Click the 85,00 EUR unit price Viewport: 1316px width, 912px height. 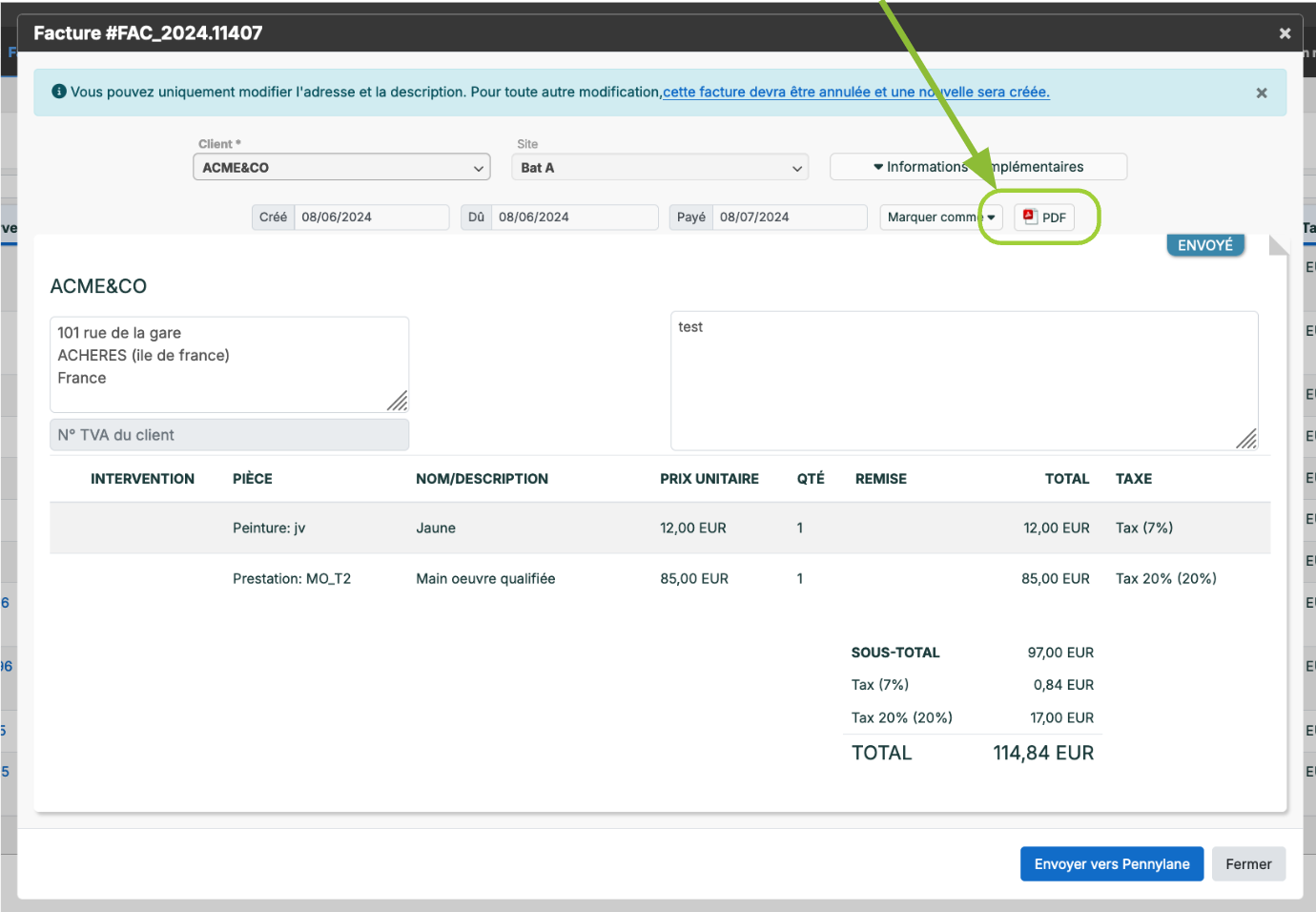point(694,578)
